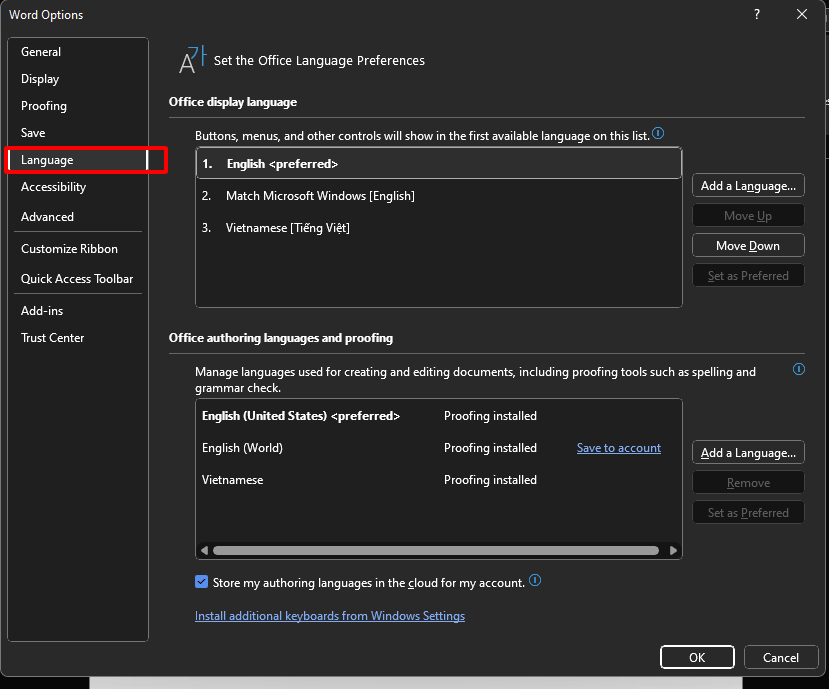Click Add a Language in display section
829x689 pixels.
(x=747, y=185)
